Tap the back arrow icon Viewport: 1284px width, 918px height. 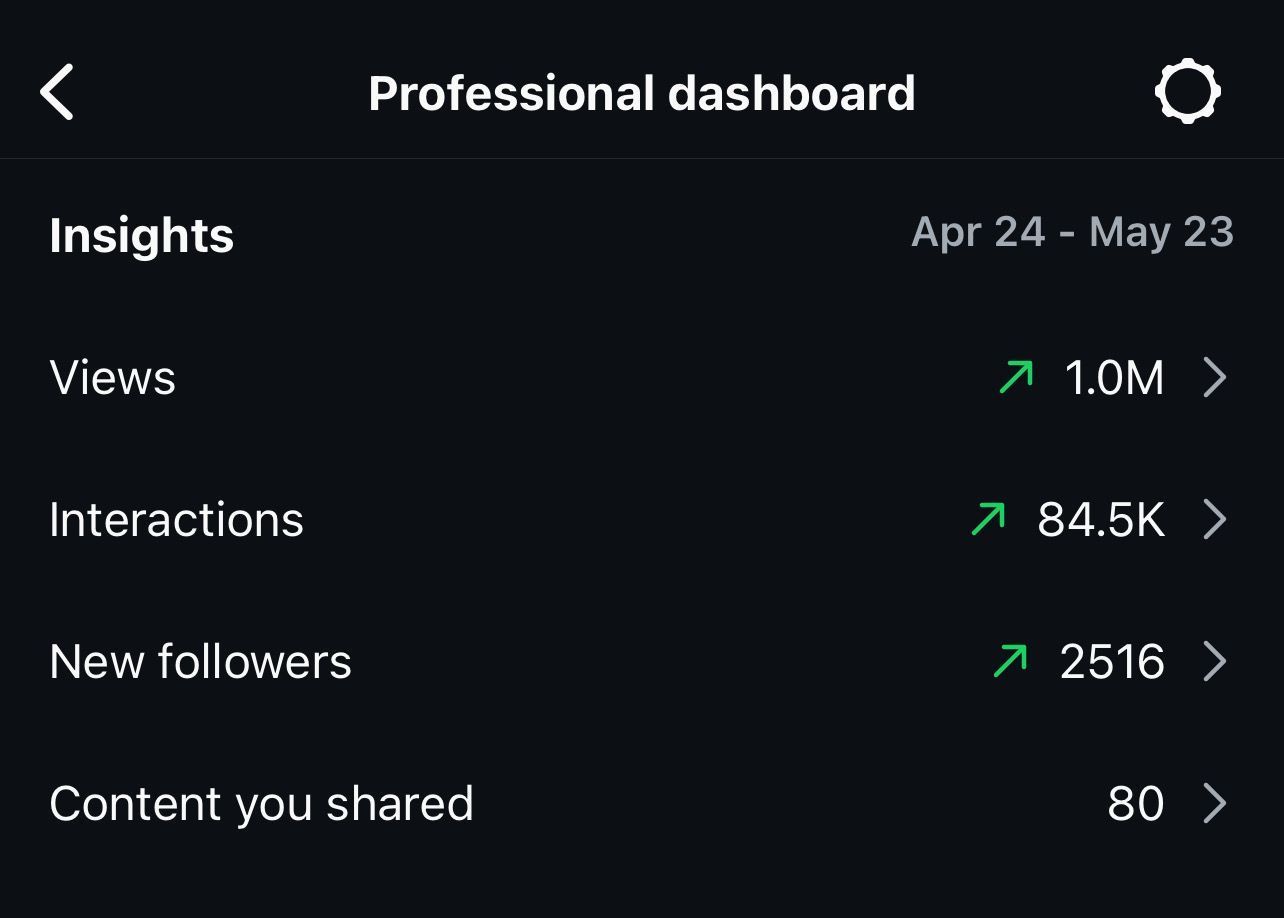point(57,92)
